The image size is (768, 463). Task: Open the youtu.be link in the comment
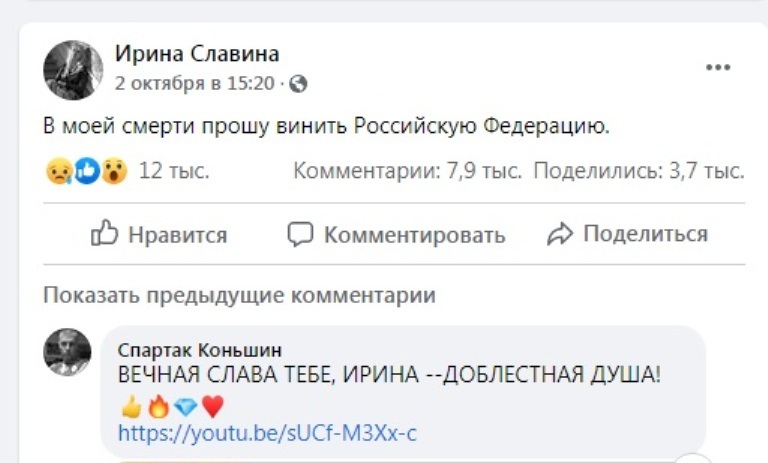coord(266,433)
